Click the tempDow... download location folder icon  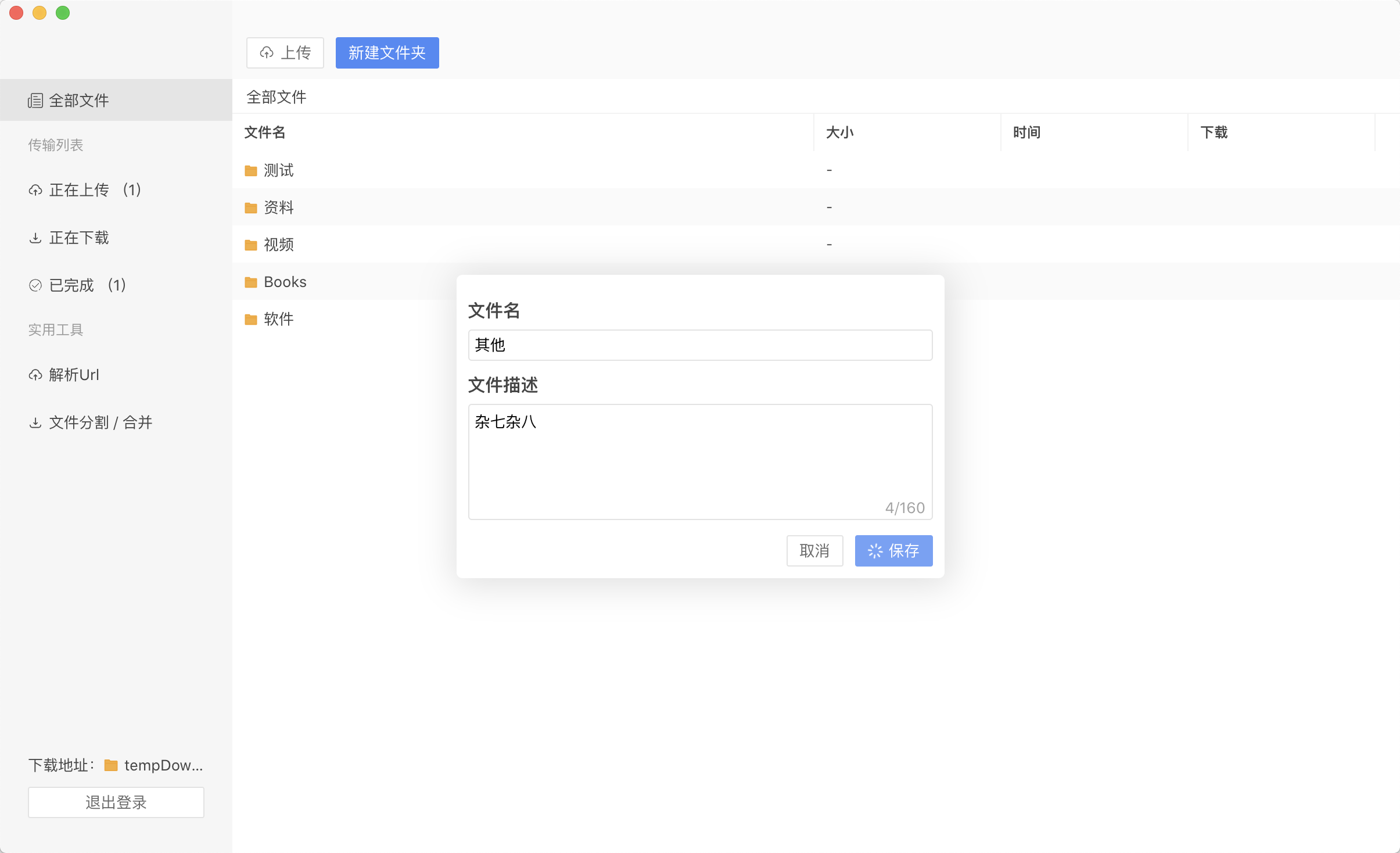click(111, 765)
